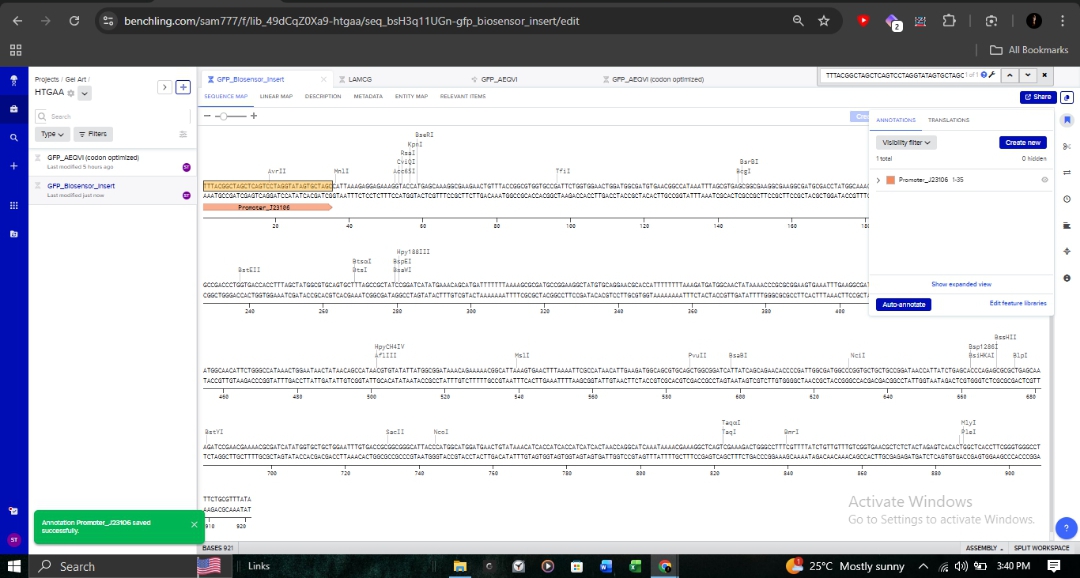This screenshot has height=578, width=1080.
Task: Click the version history clock icon on right rail
Action: click(1066, 199)
